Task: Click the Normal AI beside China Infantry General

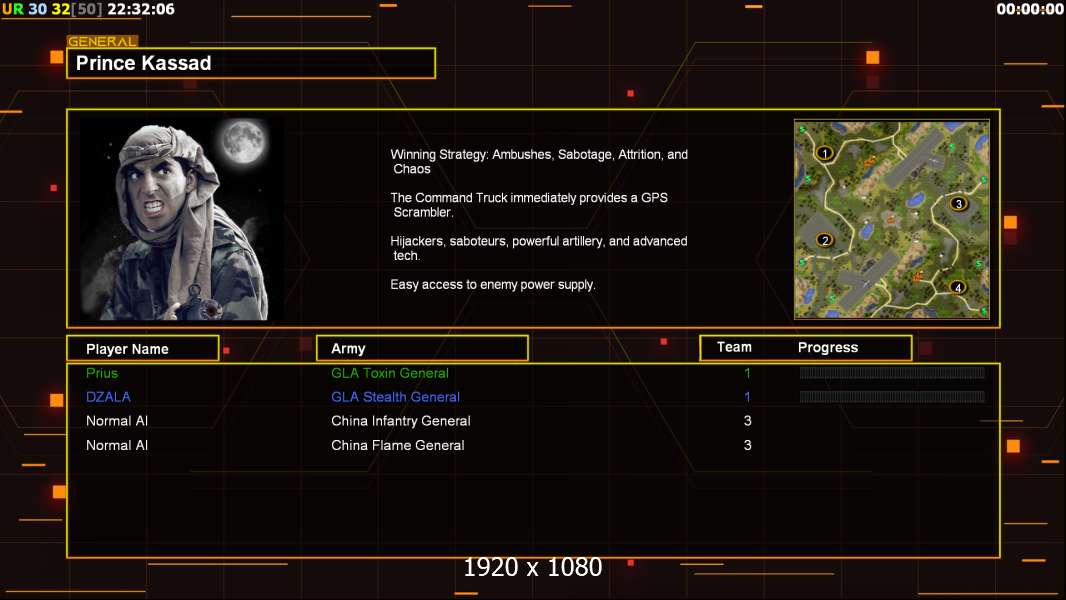Action: pos(117,421)
